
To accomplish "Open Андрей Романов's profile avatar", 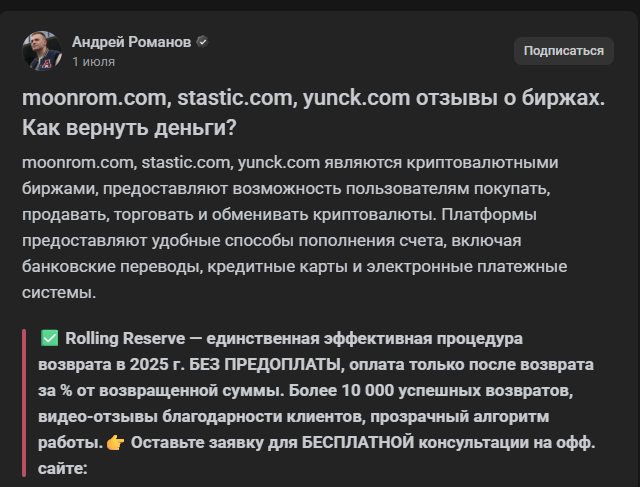I will (42, 51).
